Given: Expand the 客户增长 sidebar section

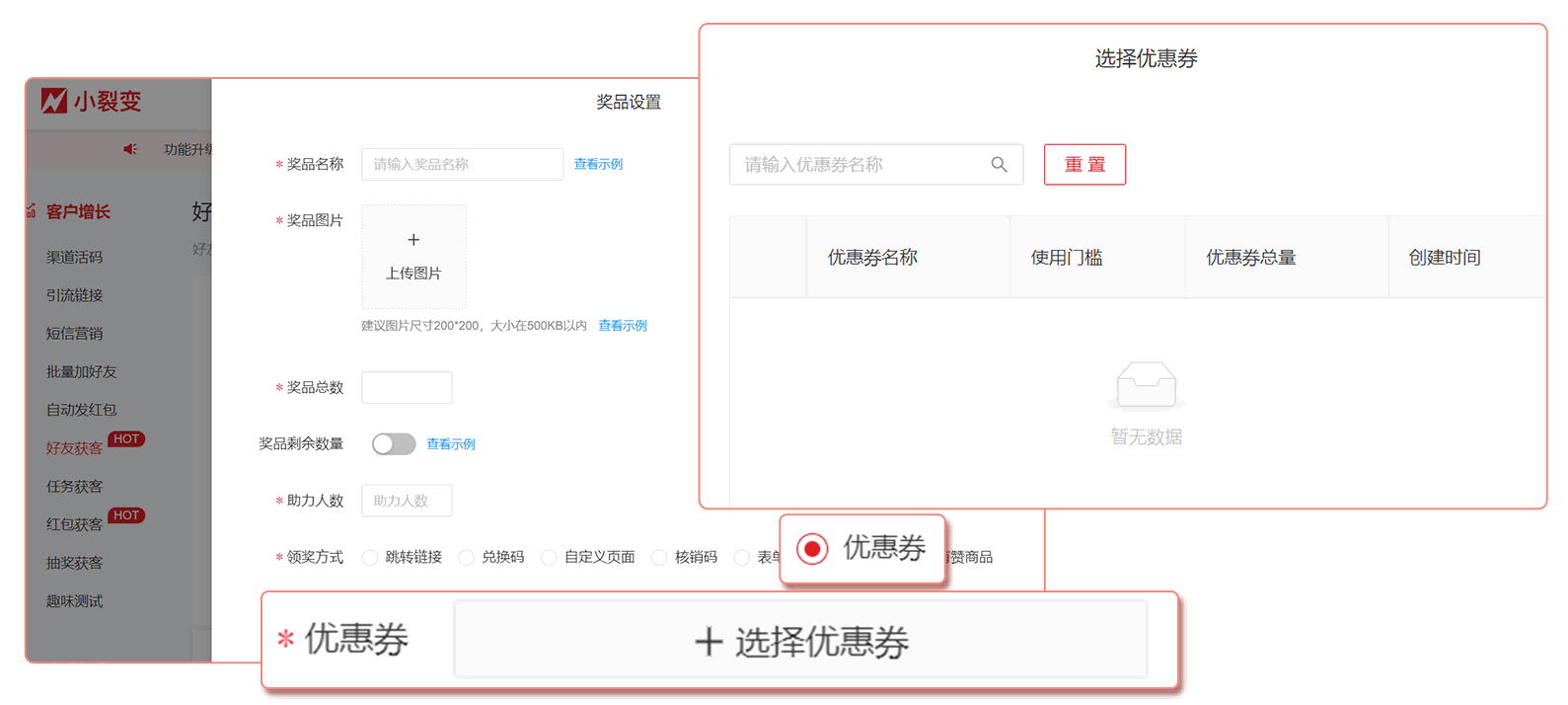Looking at the screenshot, I should click(78, 212).
